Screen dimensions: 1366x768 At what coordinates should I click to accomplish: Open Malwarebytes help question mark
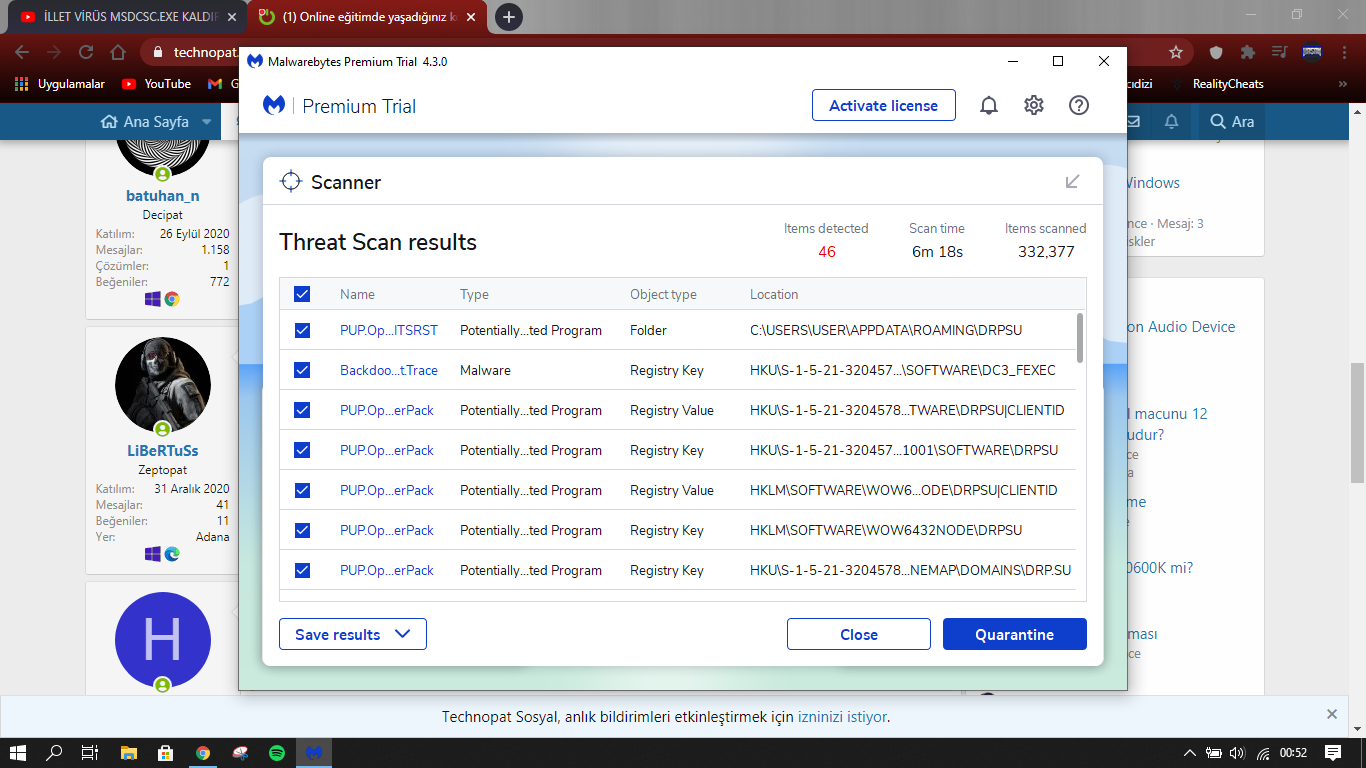(1079, 105)
